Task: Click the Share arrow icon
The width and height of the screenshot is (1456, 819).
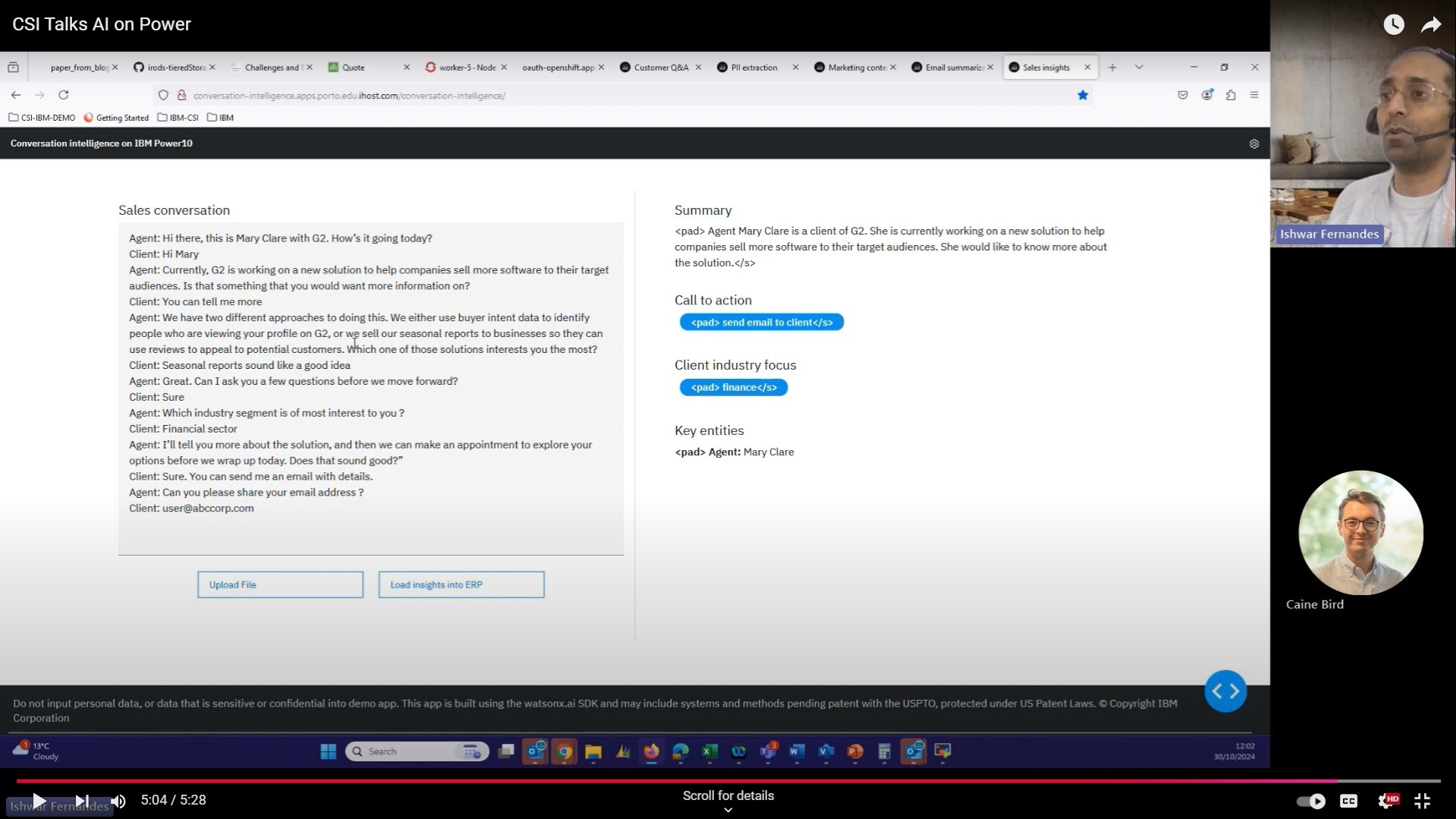Action: coord(1431,24)
